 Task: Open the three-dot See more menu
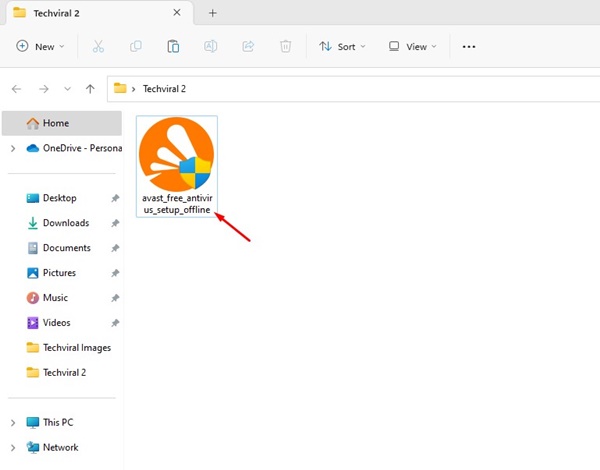click(x=469, y=47)
